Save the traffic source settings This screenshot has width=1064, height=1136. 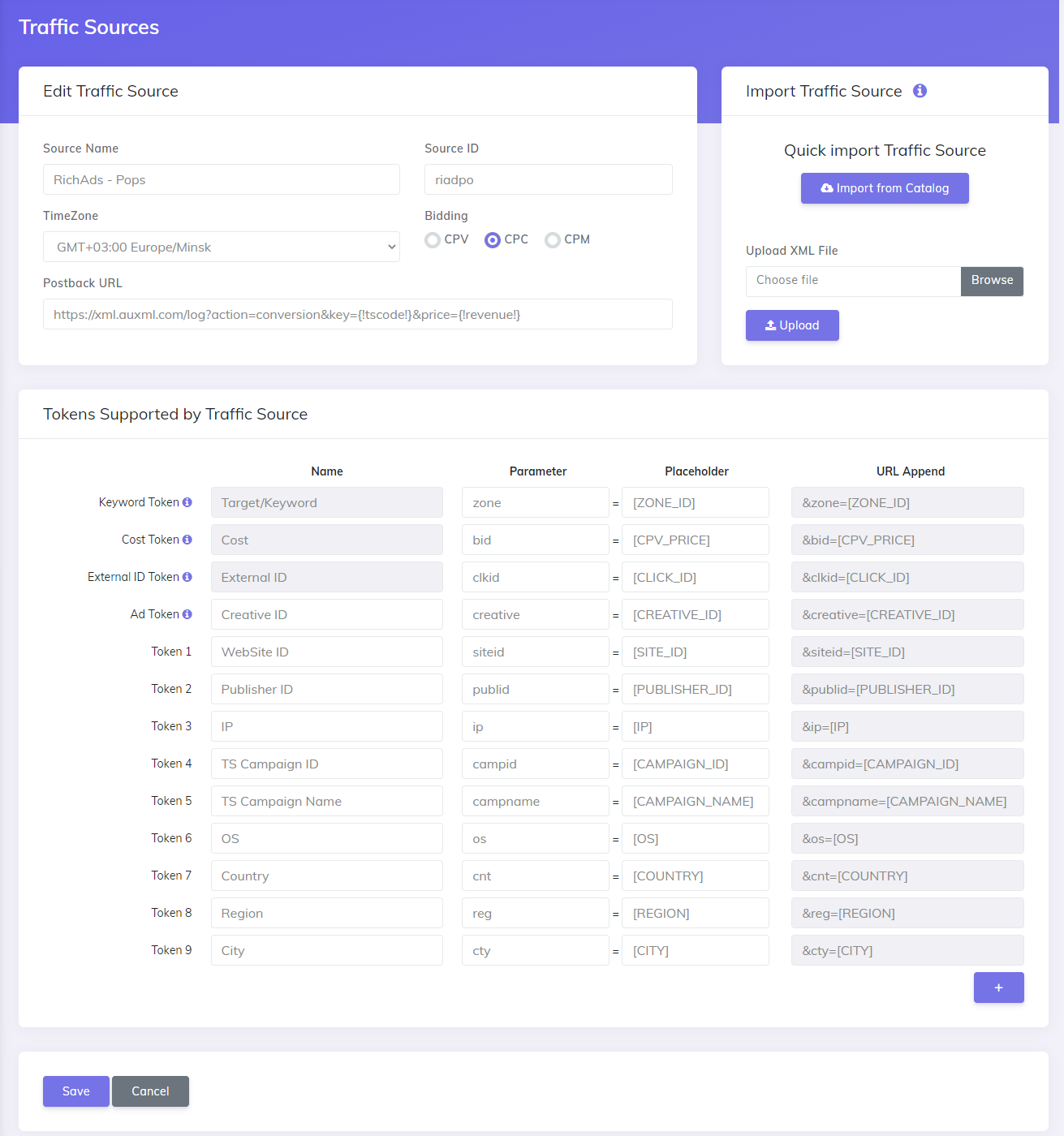75,1091
